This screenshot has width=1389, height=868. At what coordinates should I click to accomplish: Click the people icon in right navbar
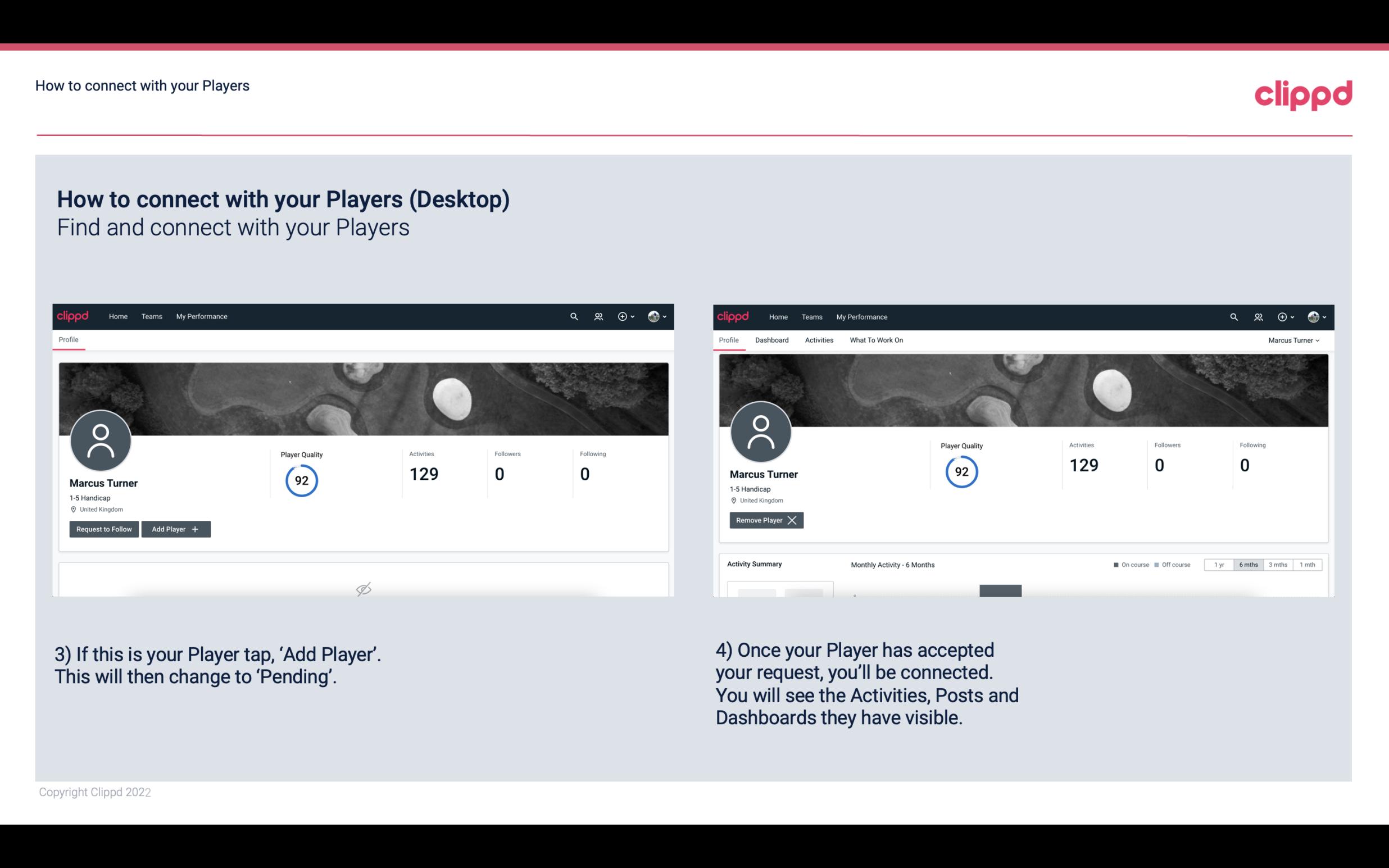click(1258, 316)
